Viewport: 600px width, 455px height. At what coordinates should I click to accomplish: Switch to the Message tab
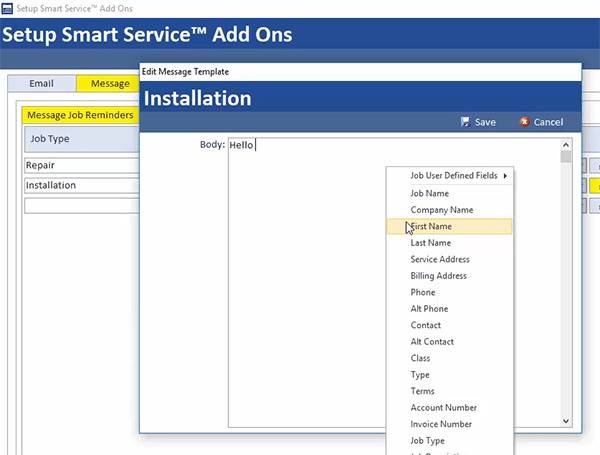pyautogui.click(x=108, y=83)
